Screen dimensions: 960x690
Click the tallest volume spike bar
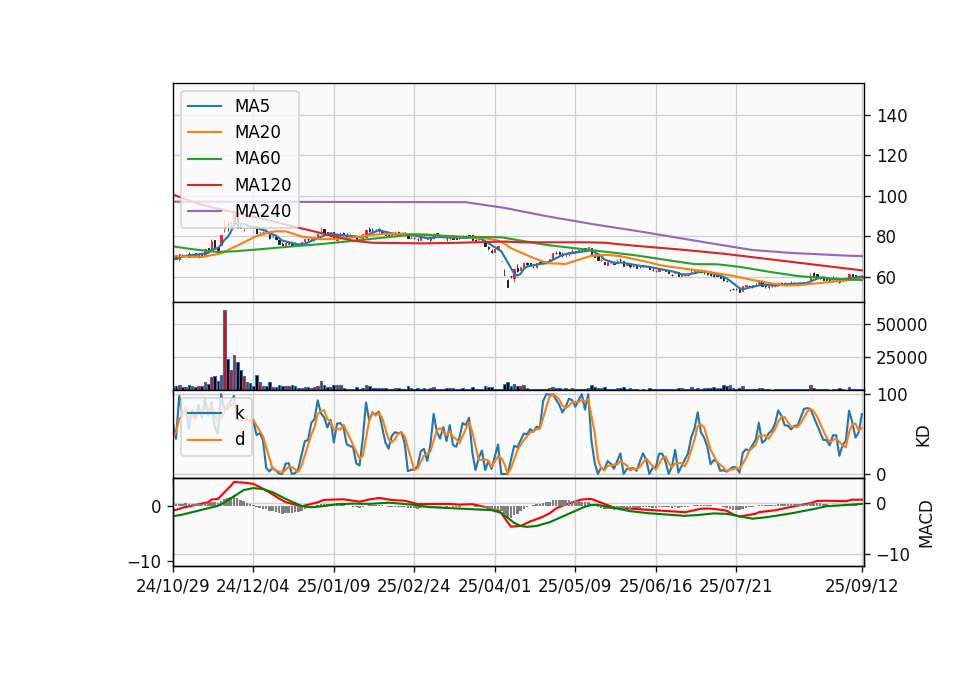225,350
